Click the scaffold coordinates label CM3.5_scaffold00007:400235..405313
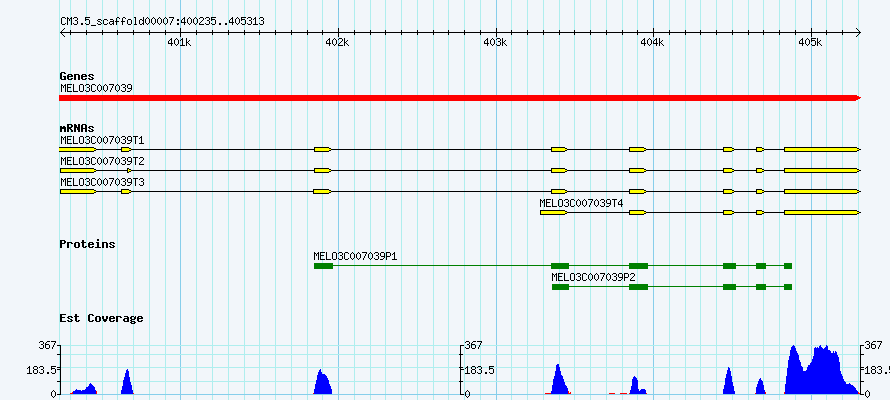The height and width of the screenshot is (400, 890). [x=162, y=22]
